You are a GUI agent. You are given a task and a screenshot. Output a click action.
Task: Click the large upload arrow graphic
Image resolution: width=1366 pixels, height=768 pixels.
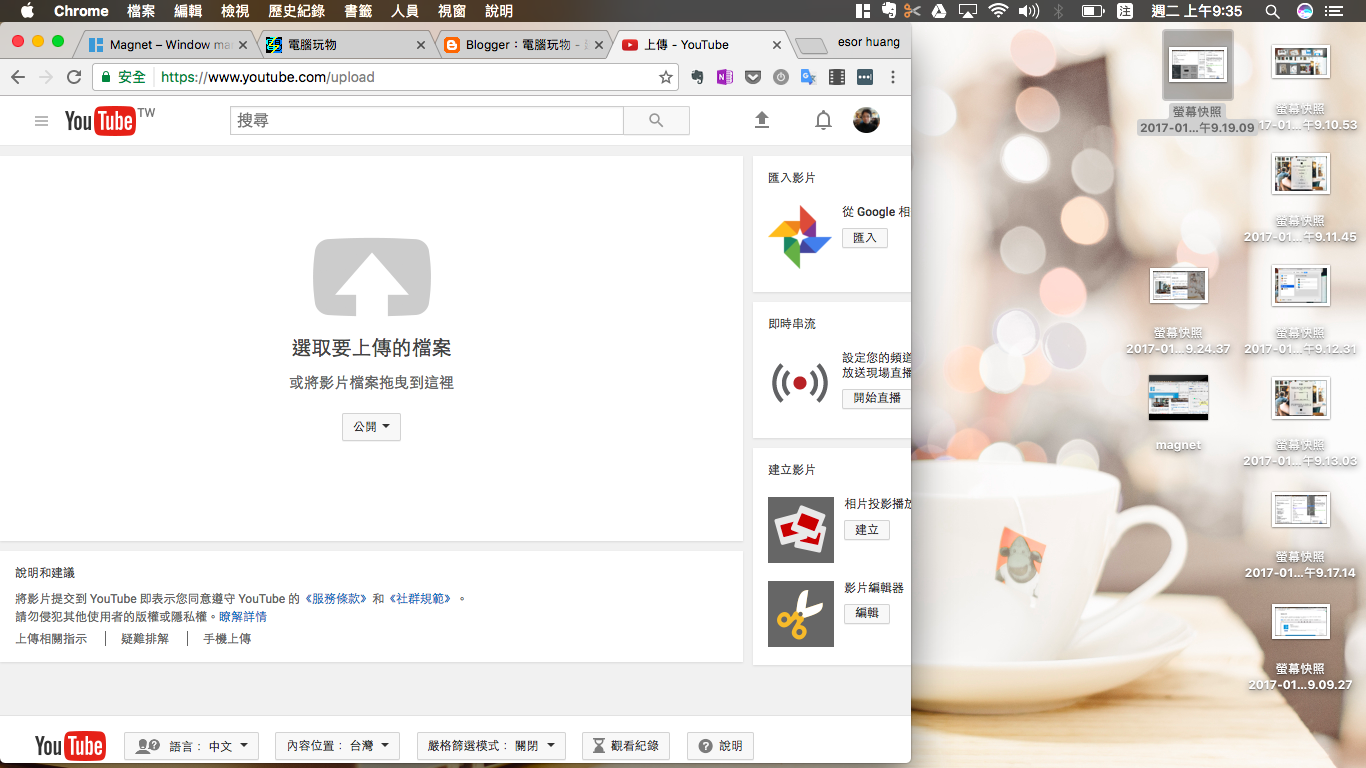point(371,277)
